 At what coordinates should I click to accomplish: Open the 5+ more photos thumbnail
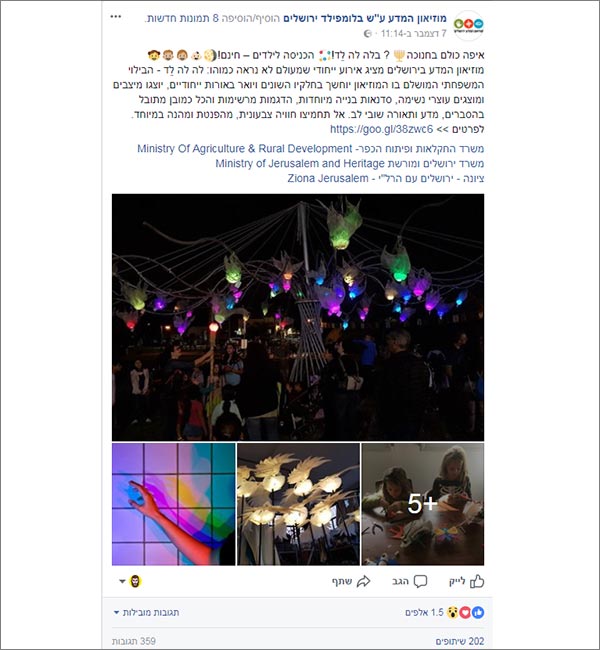coord(423,504)
